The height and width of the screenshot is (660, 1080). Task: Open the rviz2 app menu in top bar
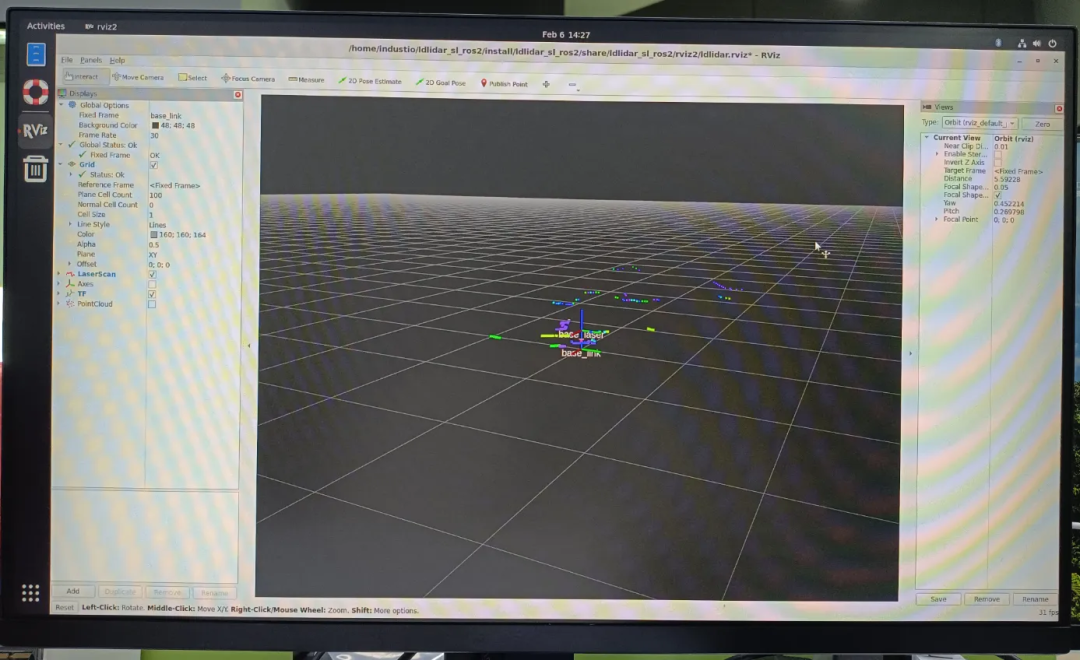click(x=101, y=27)
